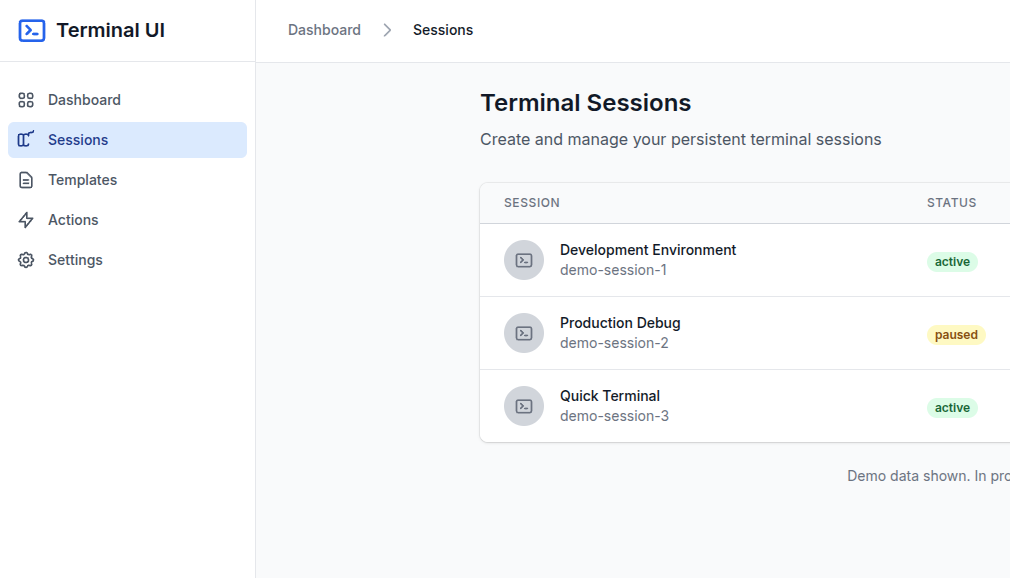Viewport: 1010px width, 578px height.
Task: Open Dashboard from the sidebar menu
Action: [128, 100]
